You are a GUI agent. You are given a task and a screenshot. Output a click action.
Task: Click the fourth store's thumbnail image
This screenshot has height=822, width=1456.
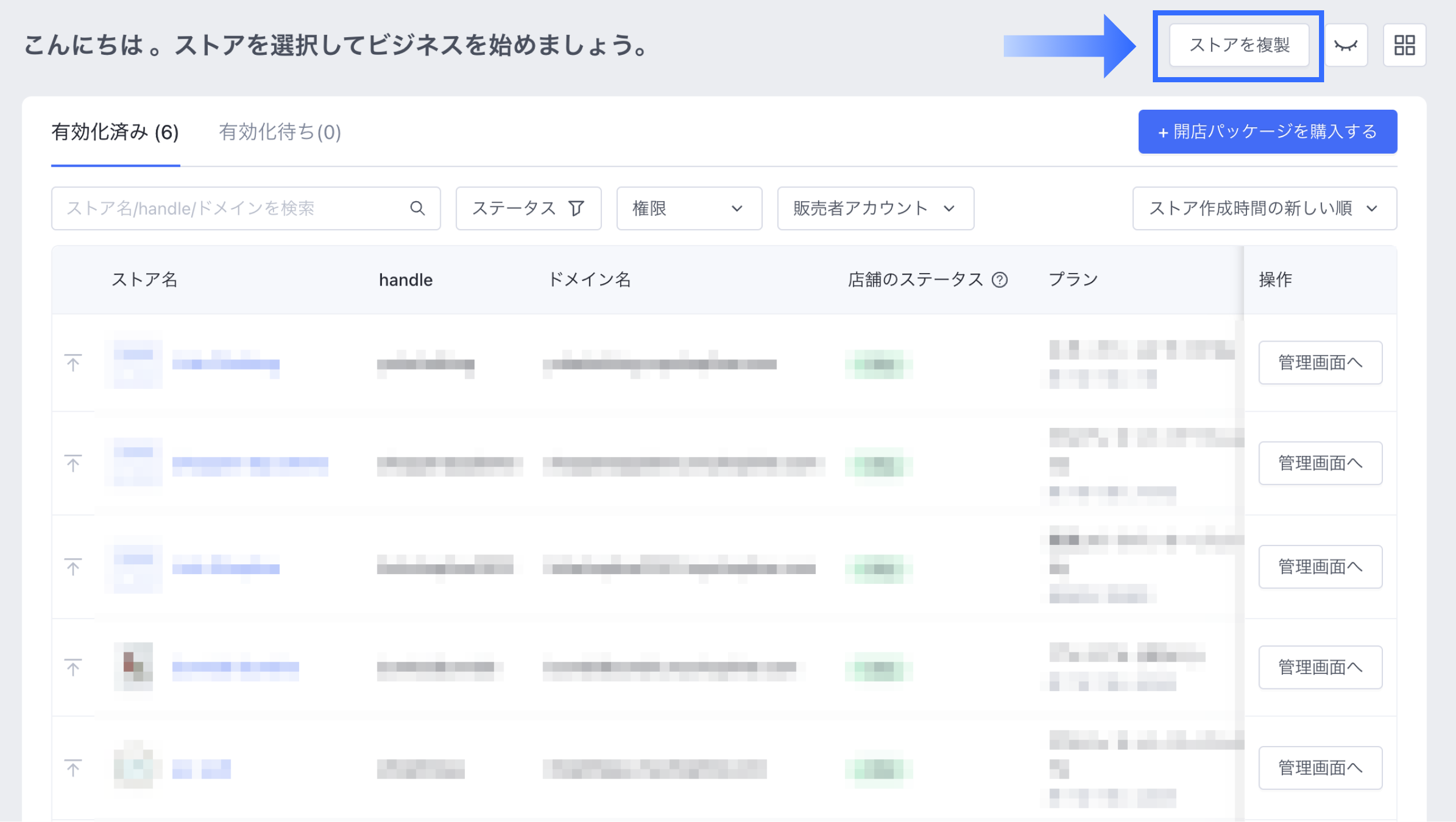[x=134, y=667]
